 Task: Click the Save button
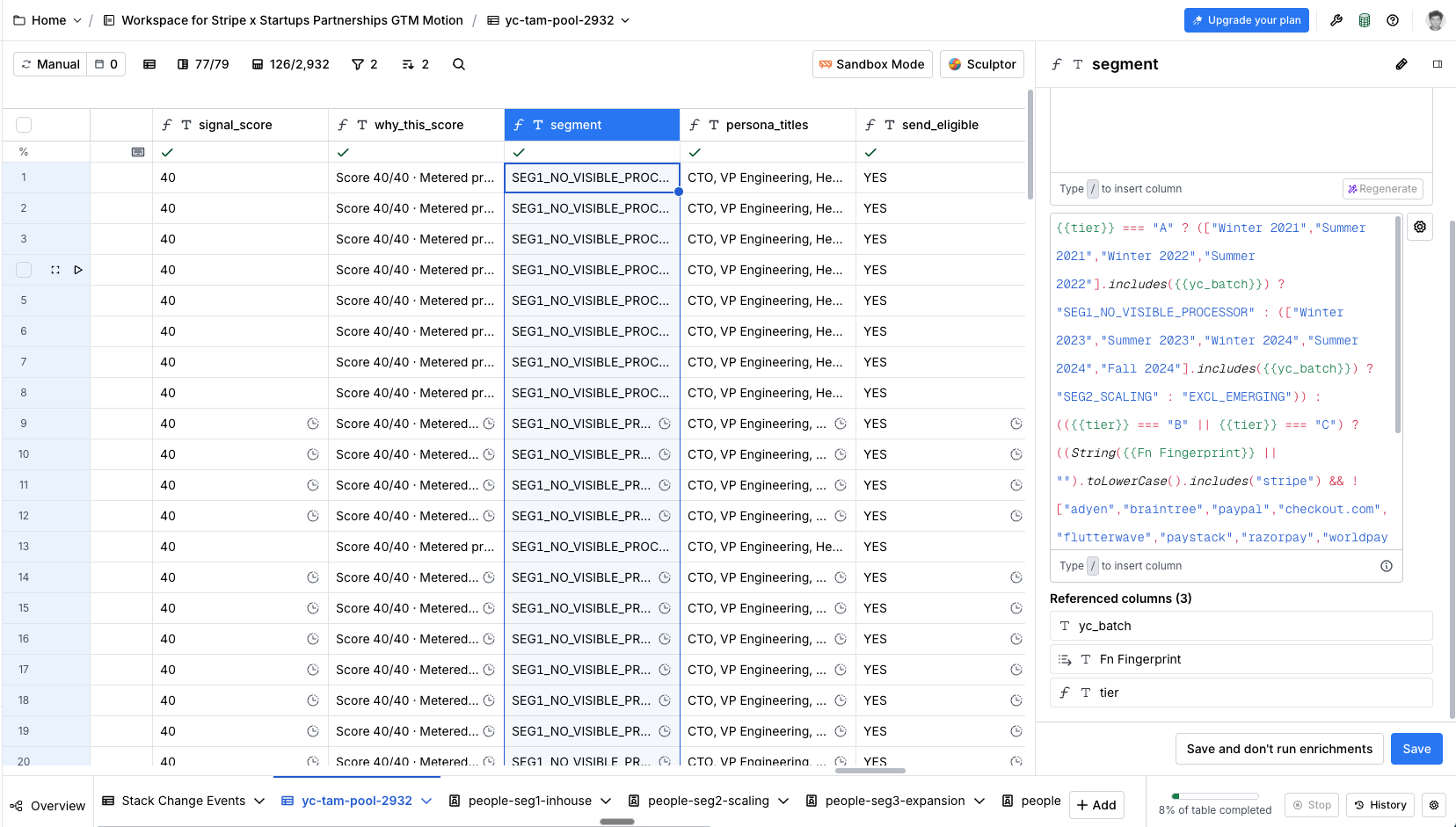1416,749
